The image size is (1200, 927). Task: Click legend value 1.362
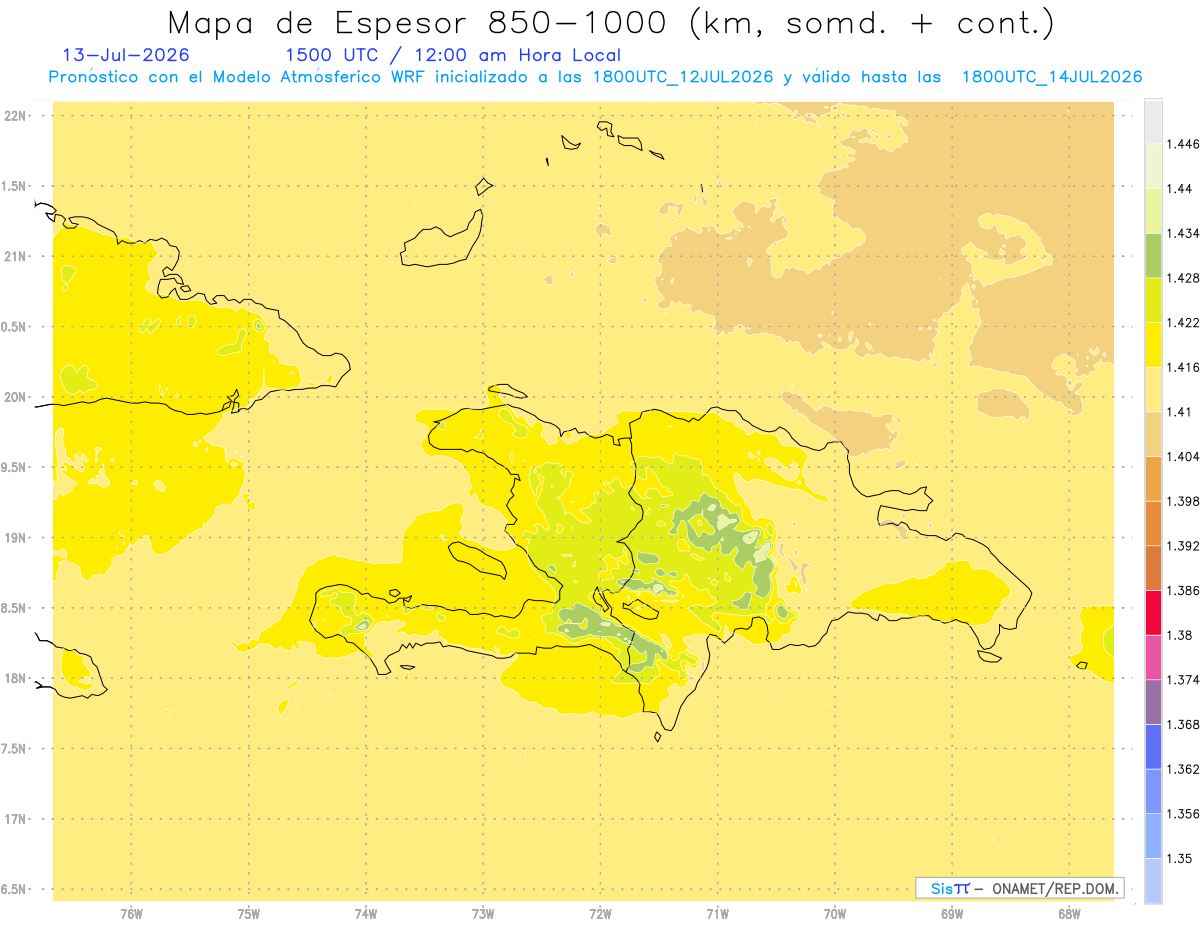[x=1183, y=769]
